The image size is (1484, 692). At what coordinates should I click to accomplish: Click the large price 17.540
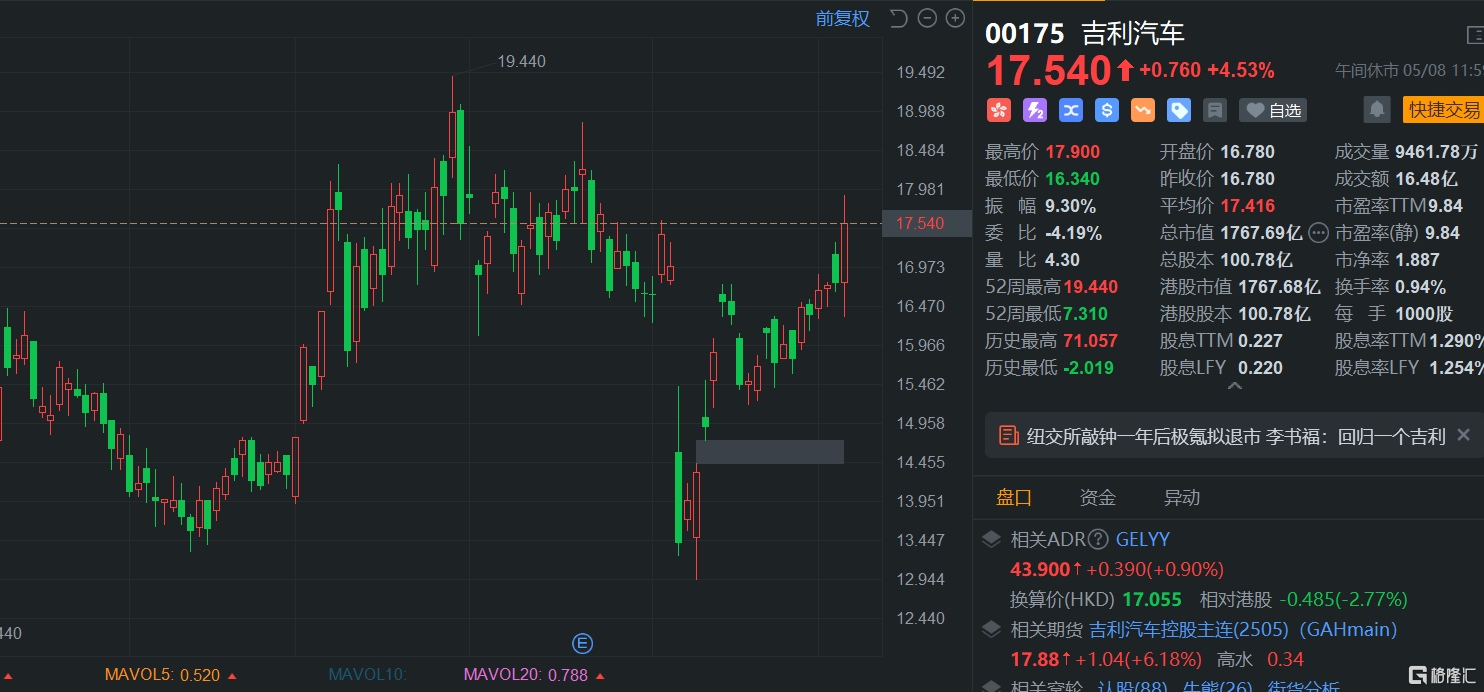pos(1049,71)
